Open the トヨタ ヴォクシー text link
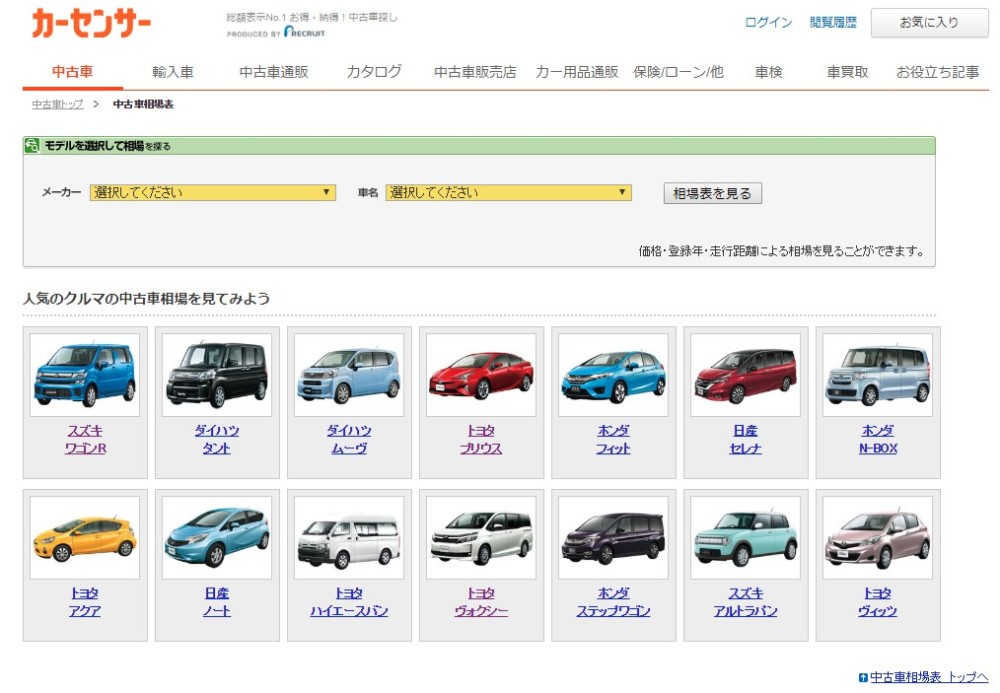The image size is (1000, 693). click(x=481, y=602)
